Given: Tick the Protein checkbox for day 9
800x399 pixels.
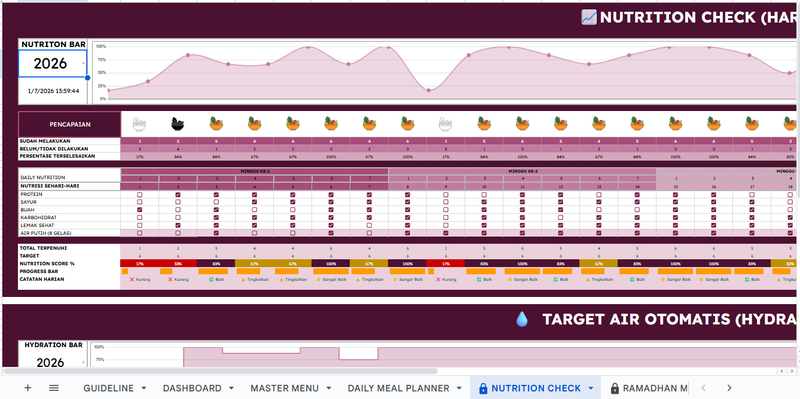Looking at the screenshot, I should pos(445,195).
